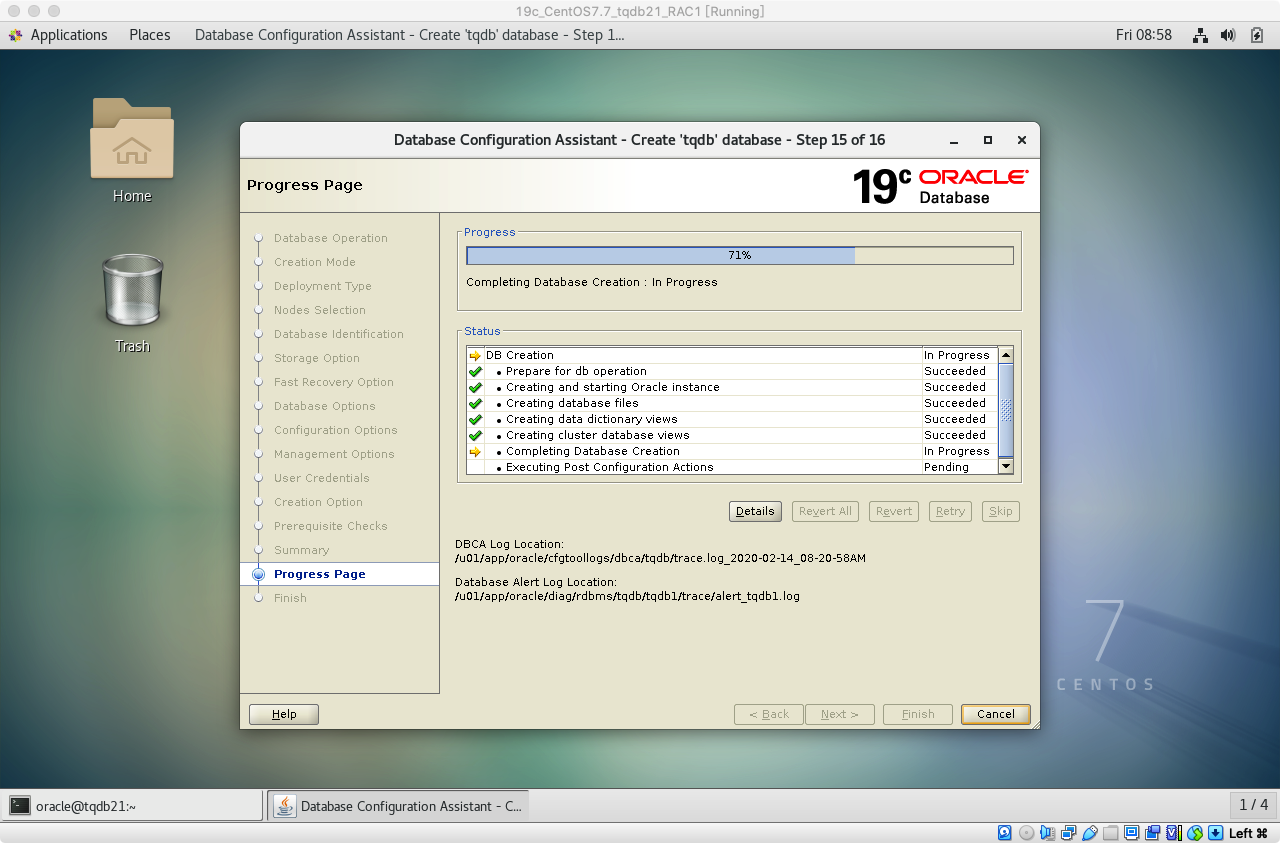The image size is (1280, 843).
Task: Click the disabled Next button
Action: pyautogui.click(x=840, y=714)
